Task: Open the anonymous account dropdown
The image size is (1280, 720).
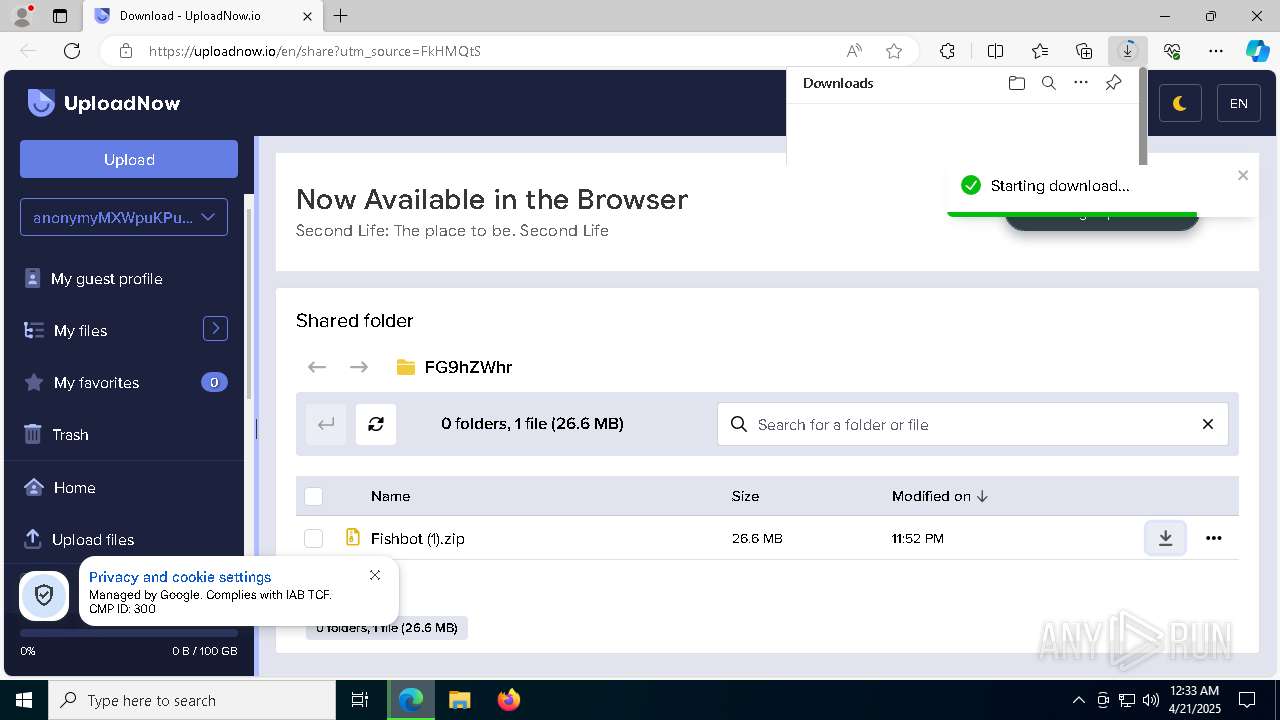Action: tap(124, 217)
